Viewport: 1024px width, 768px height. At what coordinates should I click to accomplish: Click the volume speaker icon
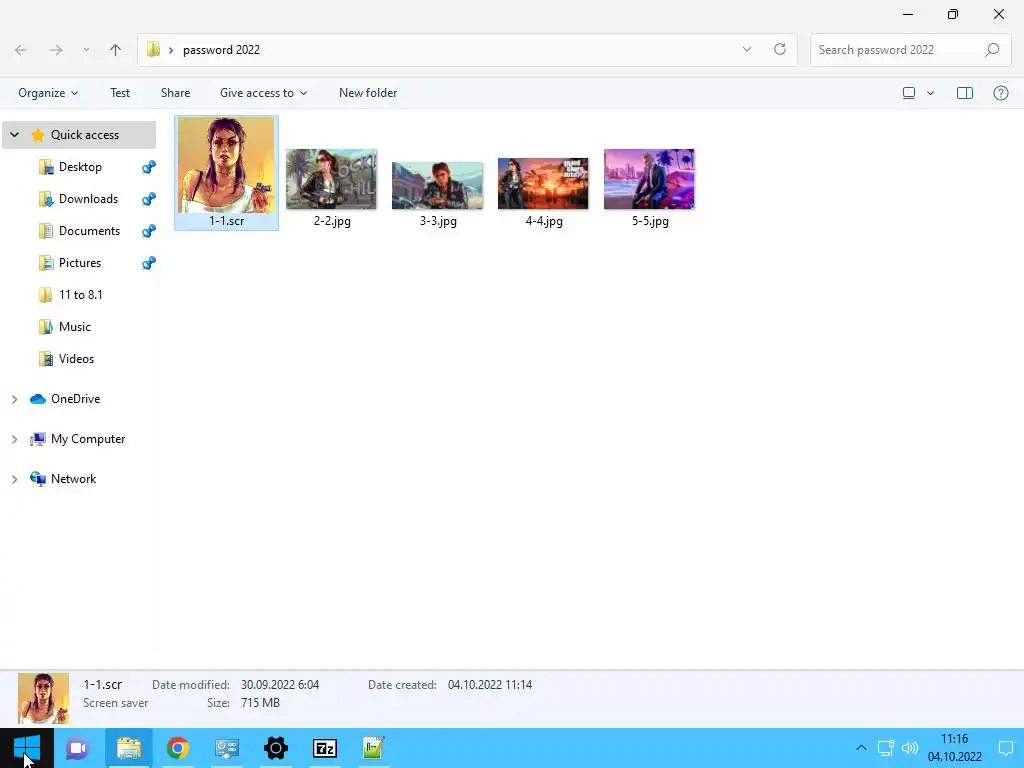coord(910,748)
